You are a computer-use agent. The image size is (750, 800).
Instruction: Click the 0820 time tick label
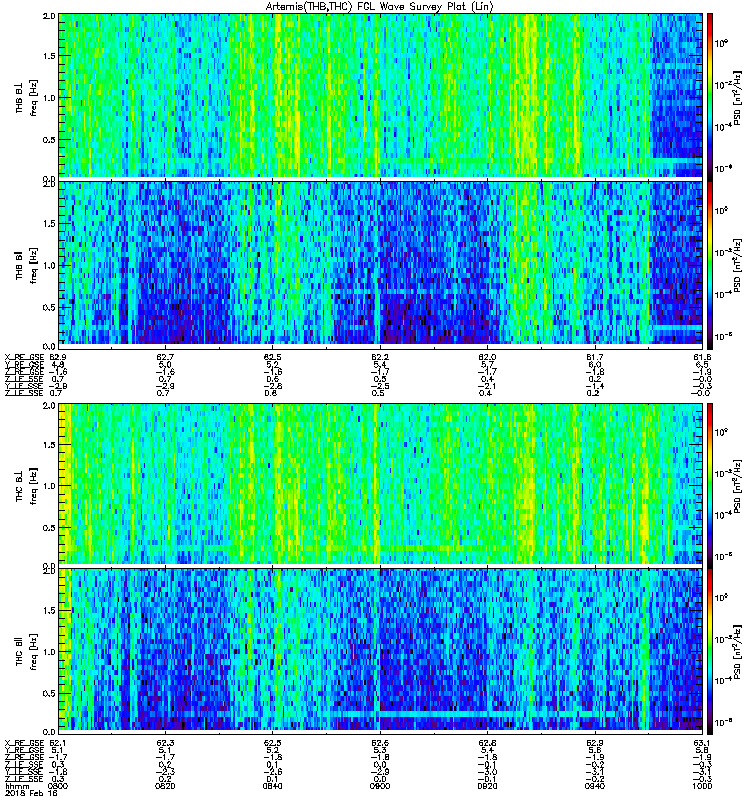(x=165, y=786)
